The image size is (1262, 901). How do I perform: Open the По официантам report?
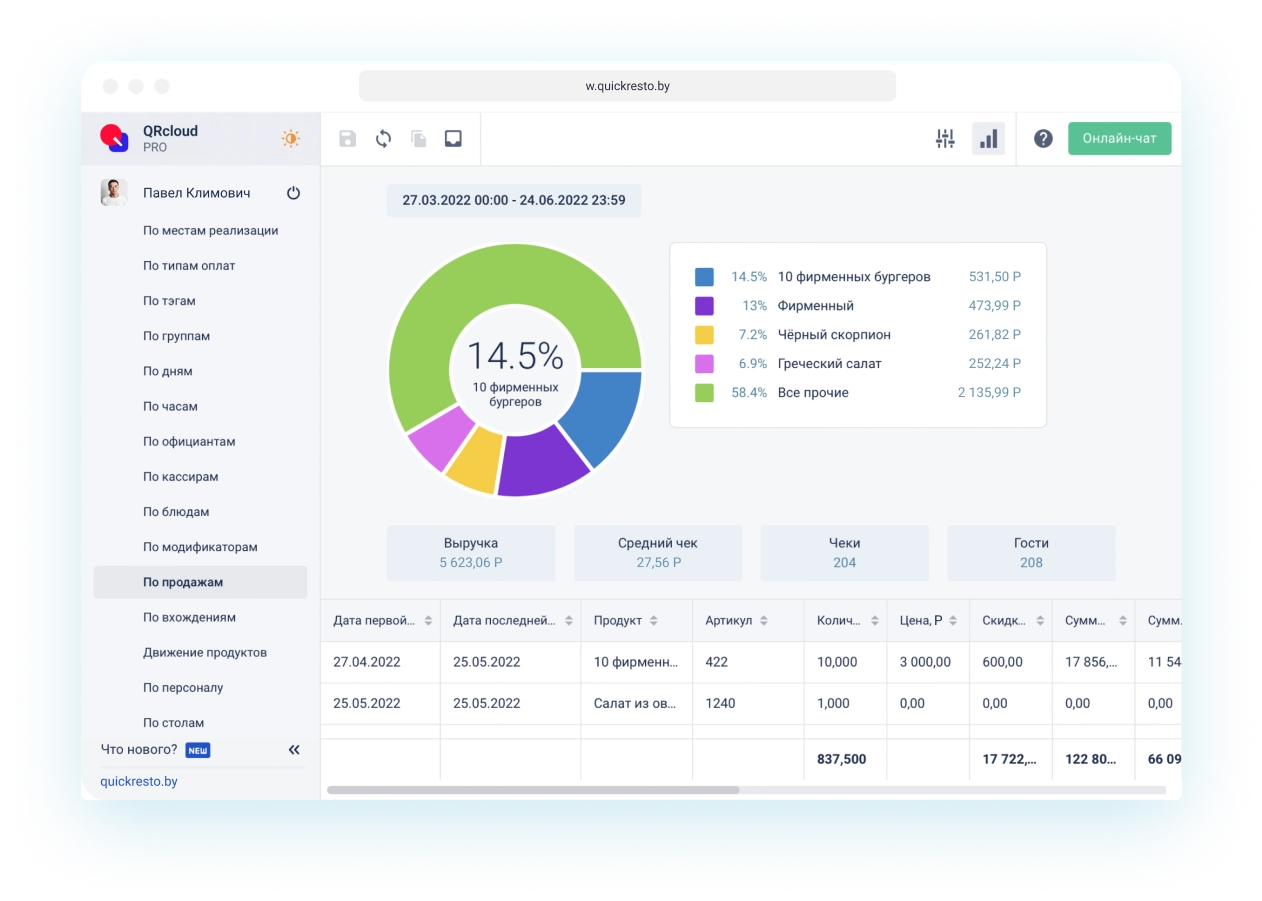tap(189, 442)
